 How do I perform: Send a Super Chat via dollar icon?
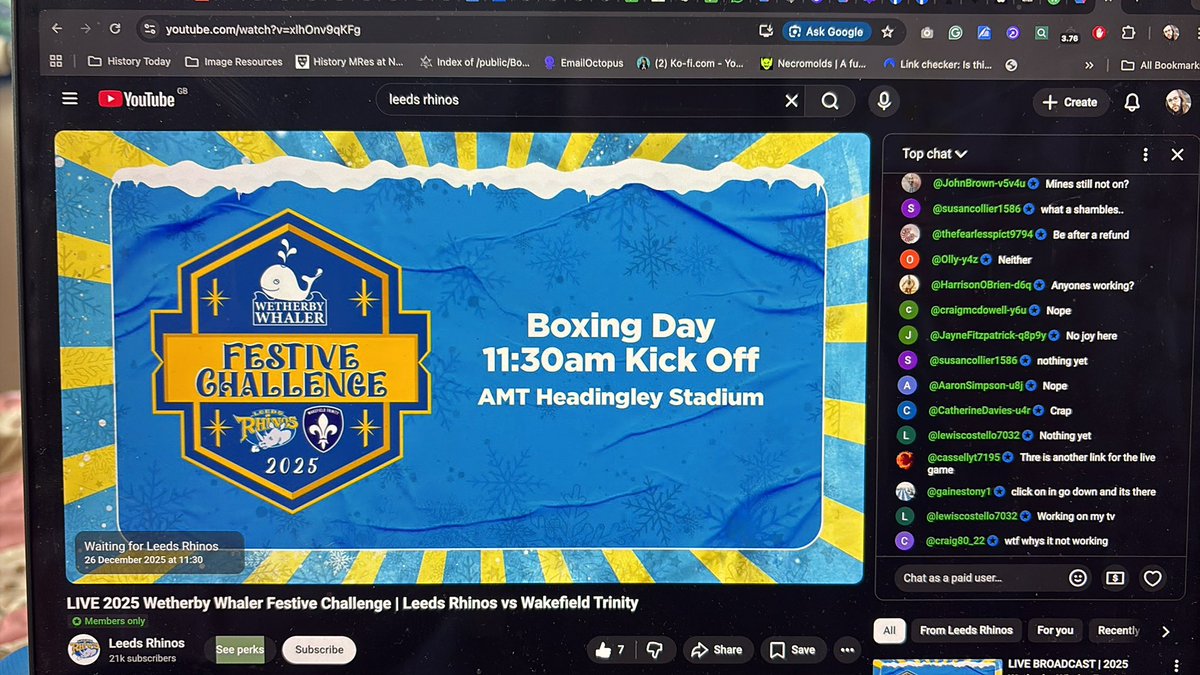tap(1115, 578)
